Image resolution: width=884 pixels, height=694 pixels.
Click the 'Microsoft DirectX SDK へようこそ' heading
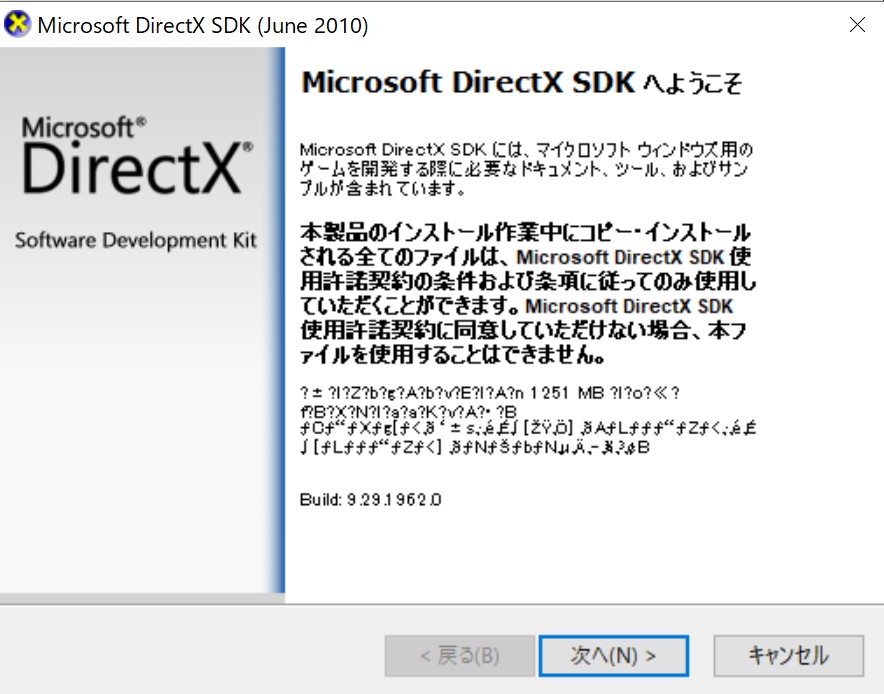521,83
